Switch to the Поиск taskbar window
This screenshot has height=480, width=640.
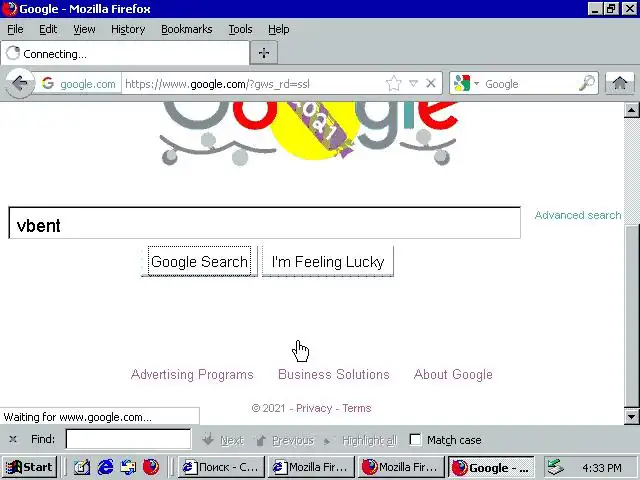tap(222, 467)
